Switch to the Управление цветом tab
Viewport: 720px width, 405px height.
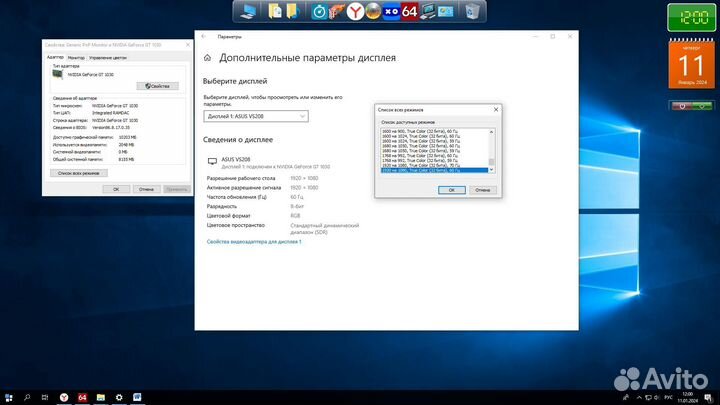click(x=108, y=58)
